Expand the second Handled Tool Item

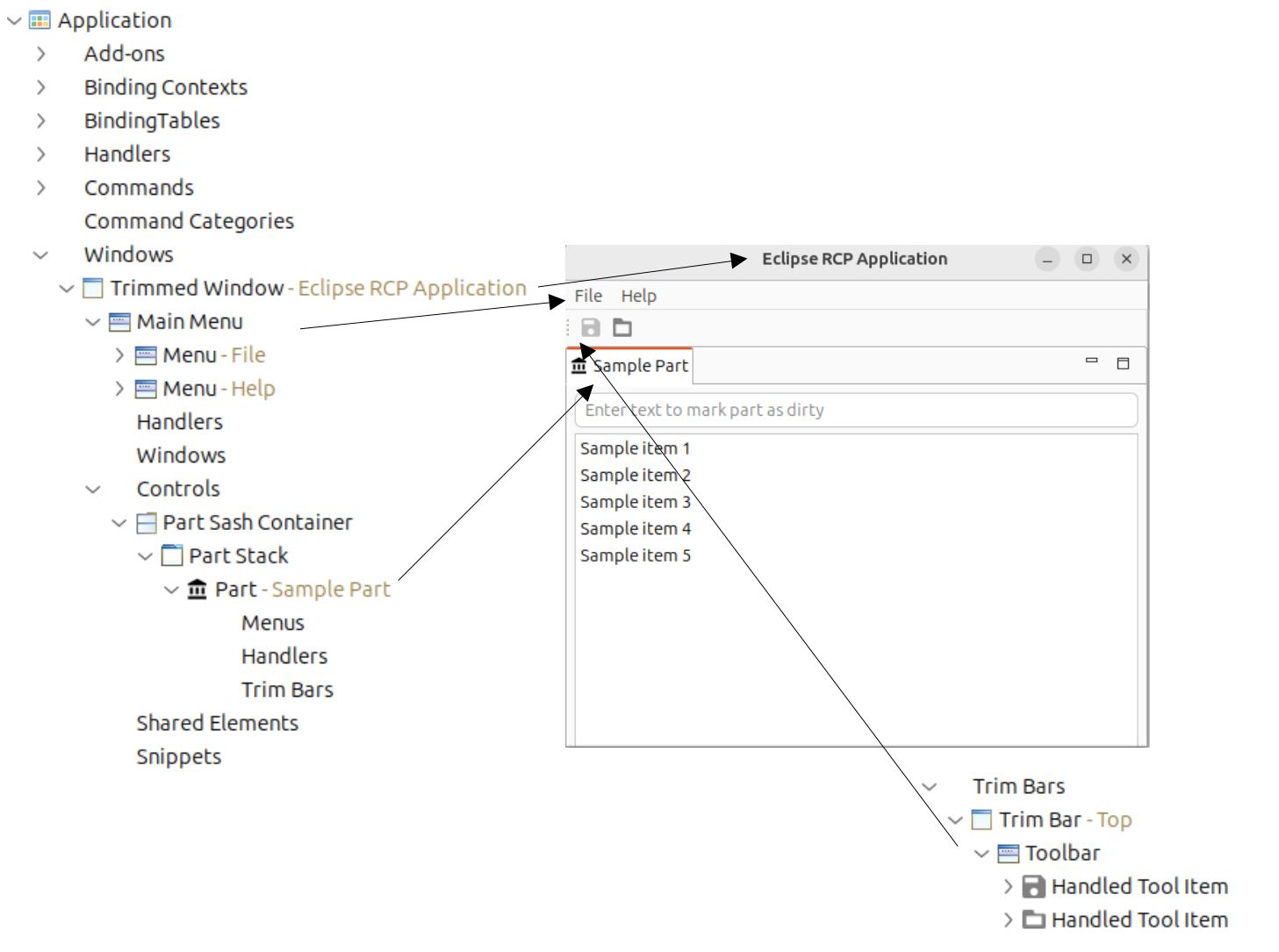pos(1009,920)
